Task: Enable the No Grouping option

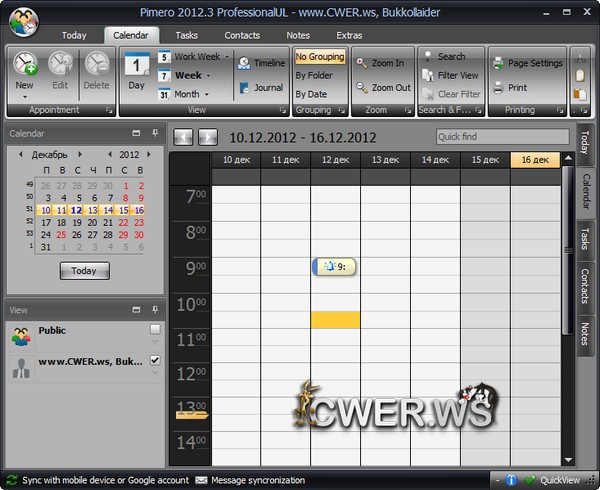Action: (x=320, y=57)
